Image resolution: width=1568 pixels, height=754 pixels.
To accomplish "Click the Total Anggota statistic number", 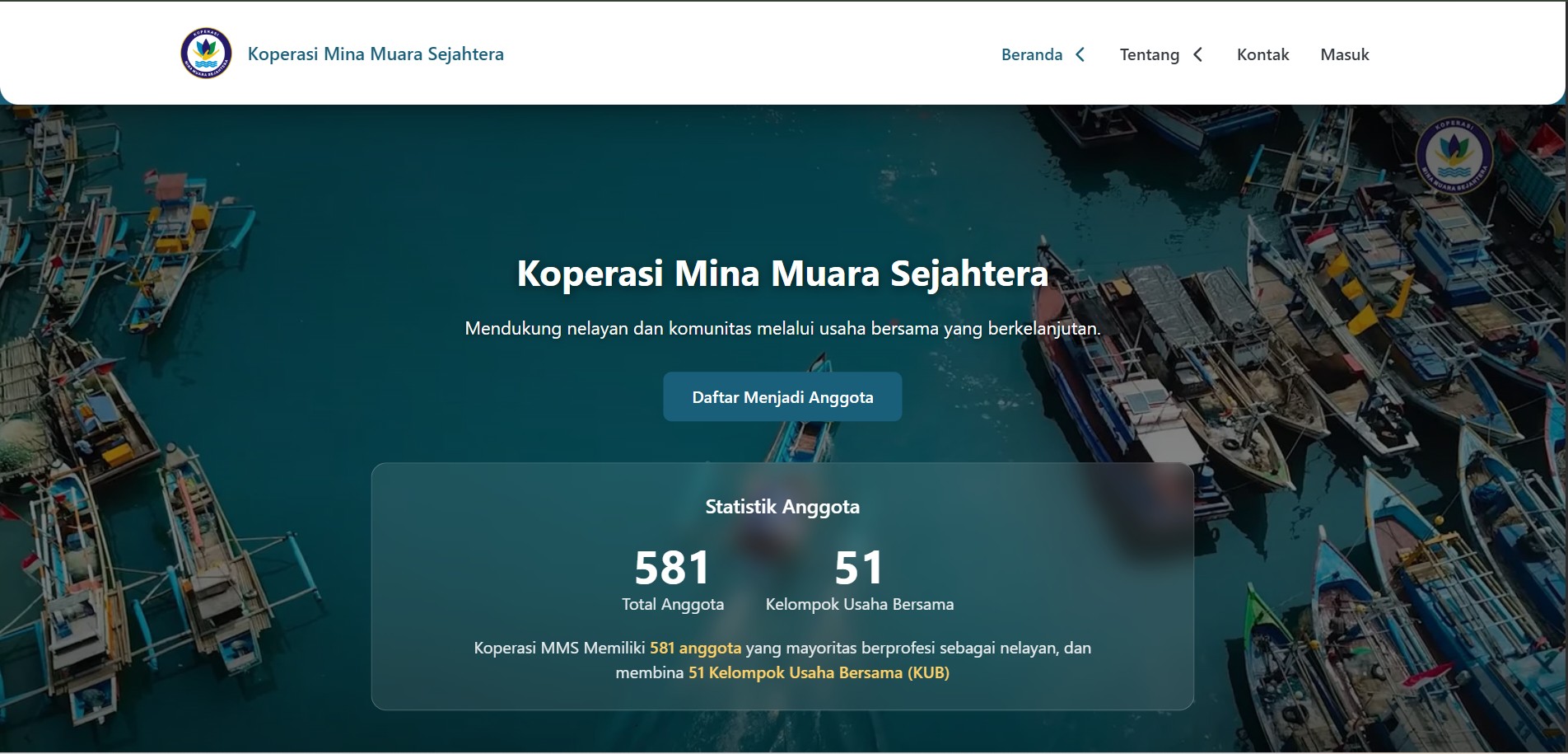I will 671,565.
